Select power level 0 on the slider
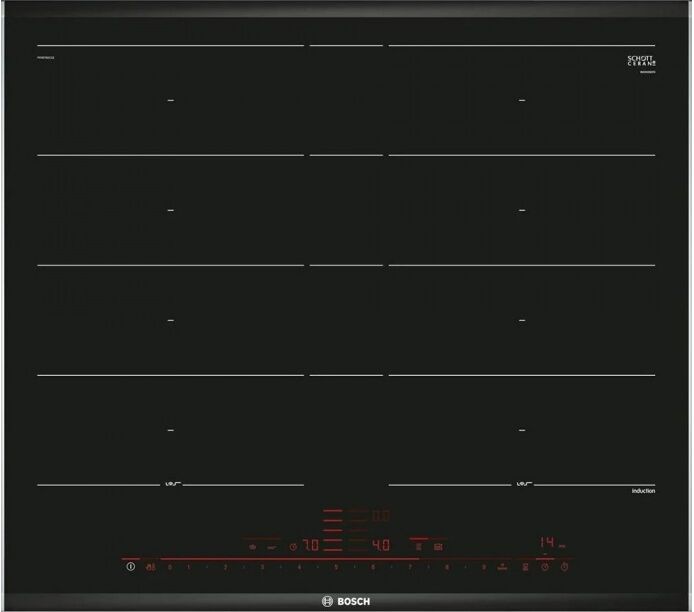The width and height of the screenshot is (694, 612). click(x=169, y=567)
